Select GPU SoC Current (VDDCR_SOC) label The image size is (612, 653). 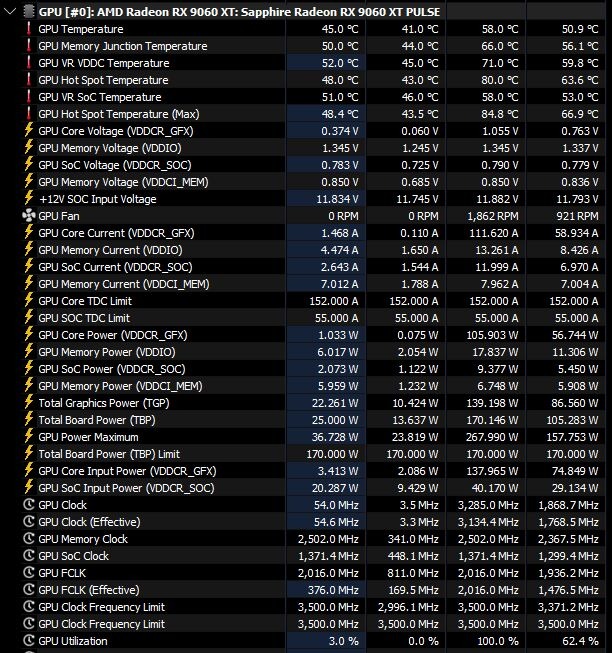115,267
